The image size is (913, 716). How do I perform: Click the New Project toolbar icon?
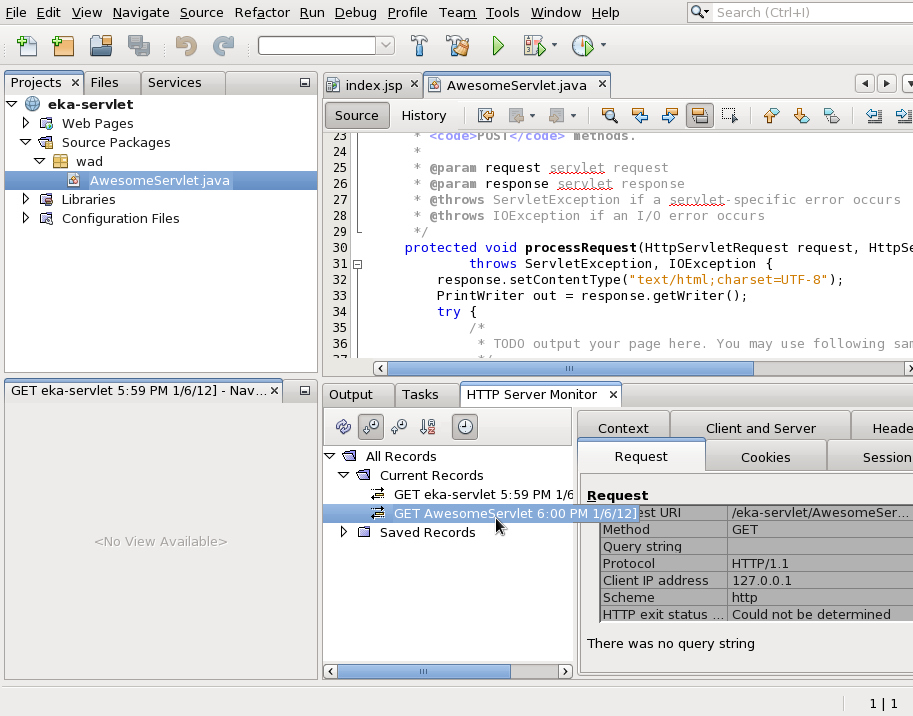point(63,45)
